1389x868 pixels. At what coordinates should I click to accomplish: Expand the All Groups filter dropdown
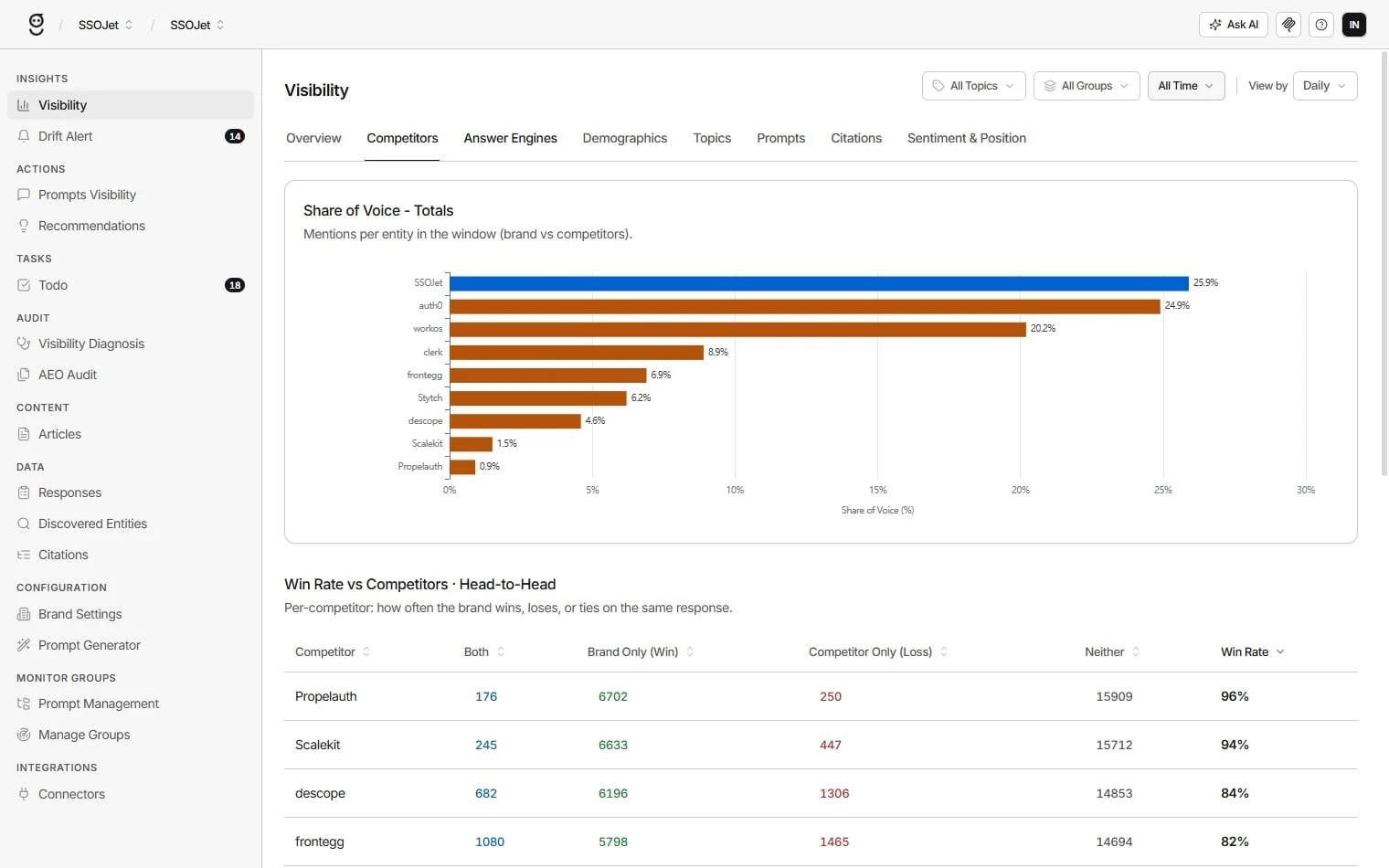[1087, 86]
